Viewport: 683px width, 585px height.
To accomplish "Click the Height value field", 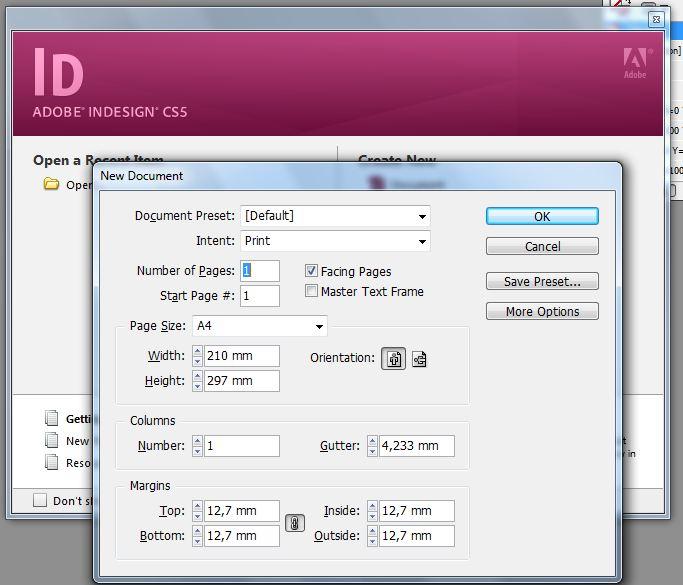I will [x=242, y=381].
